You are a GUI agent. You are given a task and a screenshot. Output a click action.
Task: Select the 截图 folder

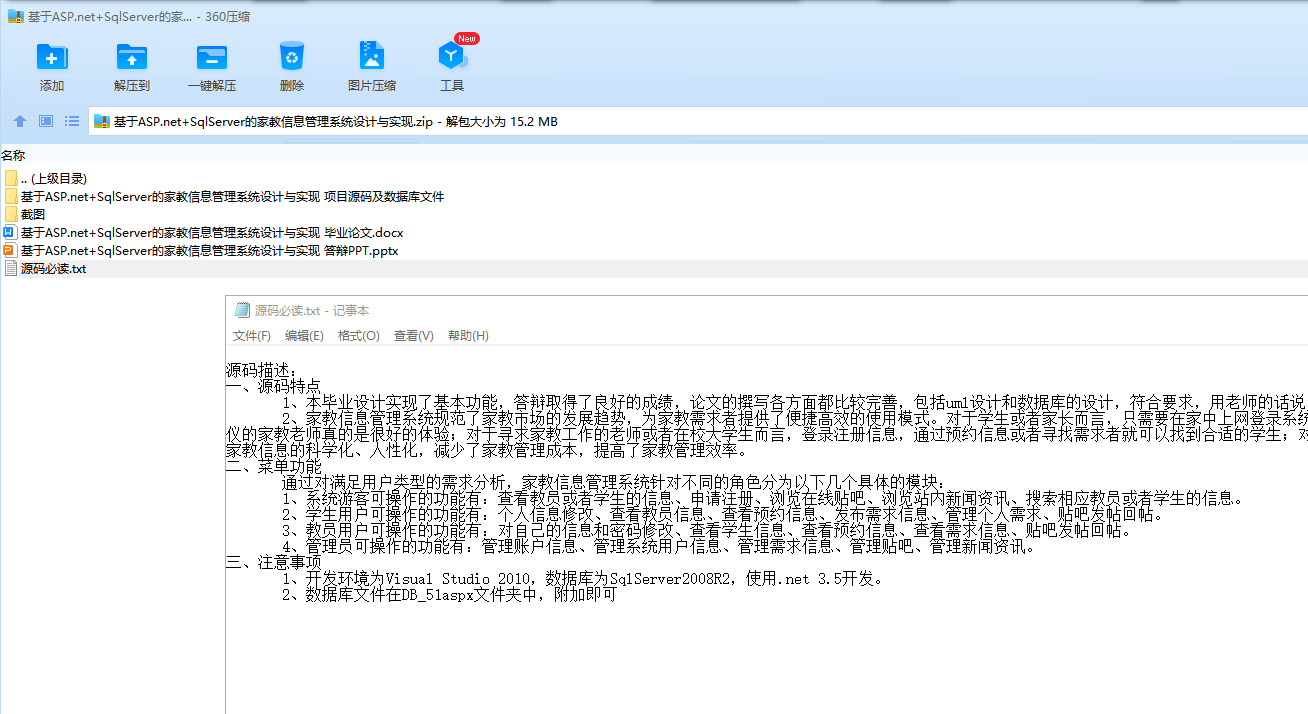pyautogui.click(x=654, y=214)
